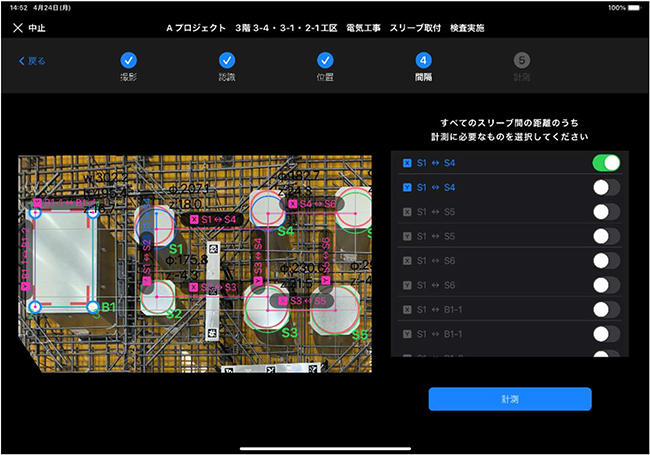The image size is (650, 455).
Task: Click the blue Y icon beside S1 ↔ S4
Action: point(407,187)
